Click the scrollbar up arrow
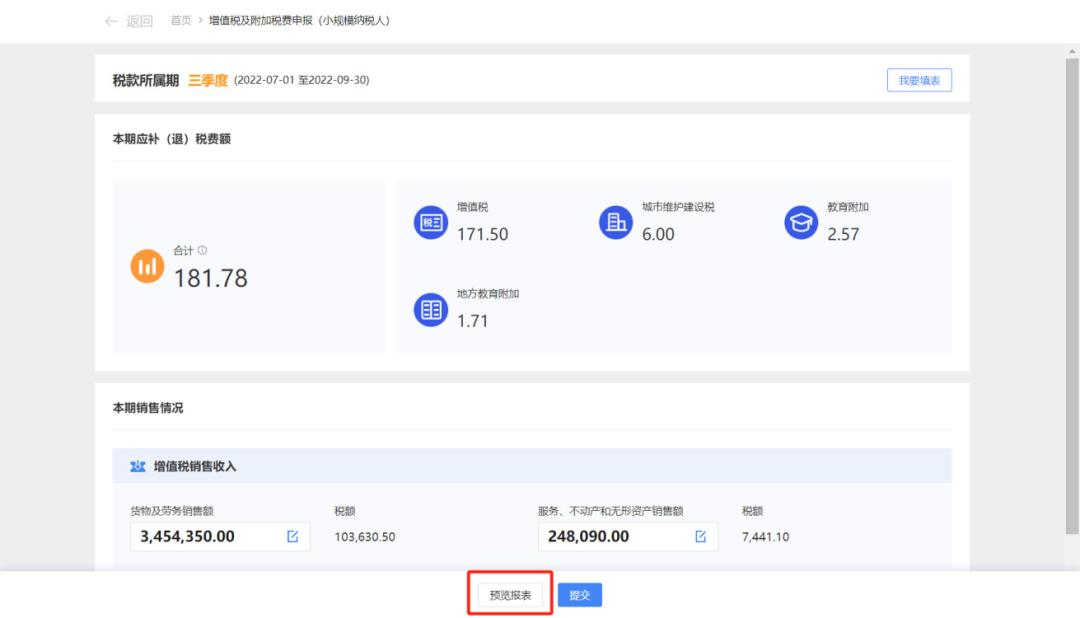This screenshot has width=1080, height=618. (x=1072, y=50)
